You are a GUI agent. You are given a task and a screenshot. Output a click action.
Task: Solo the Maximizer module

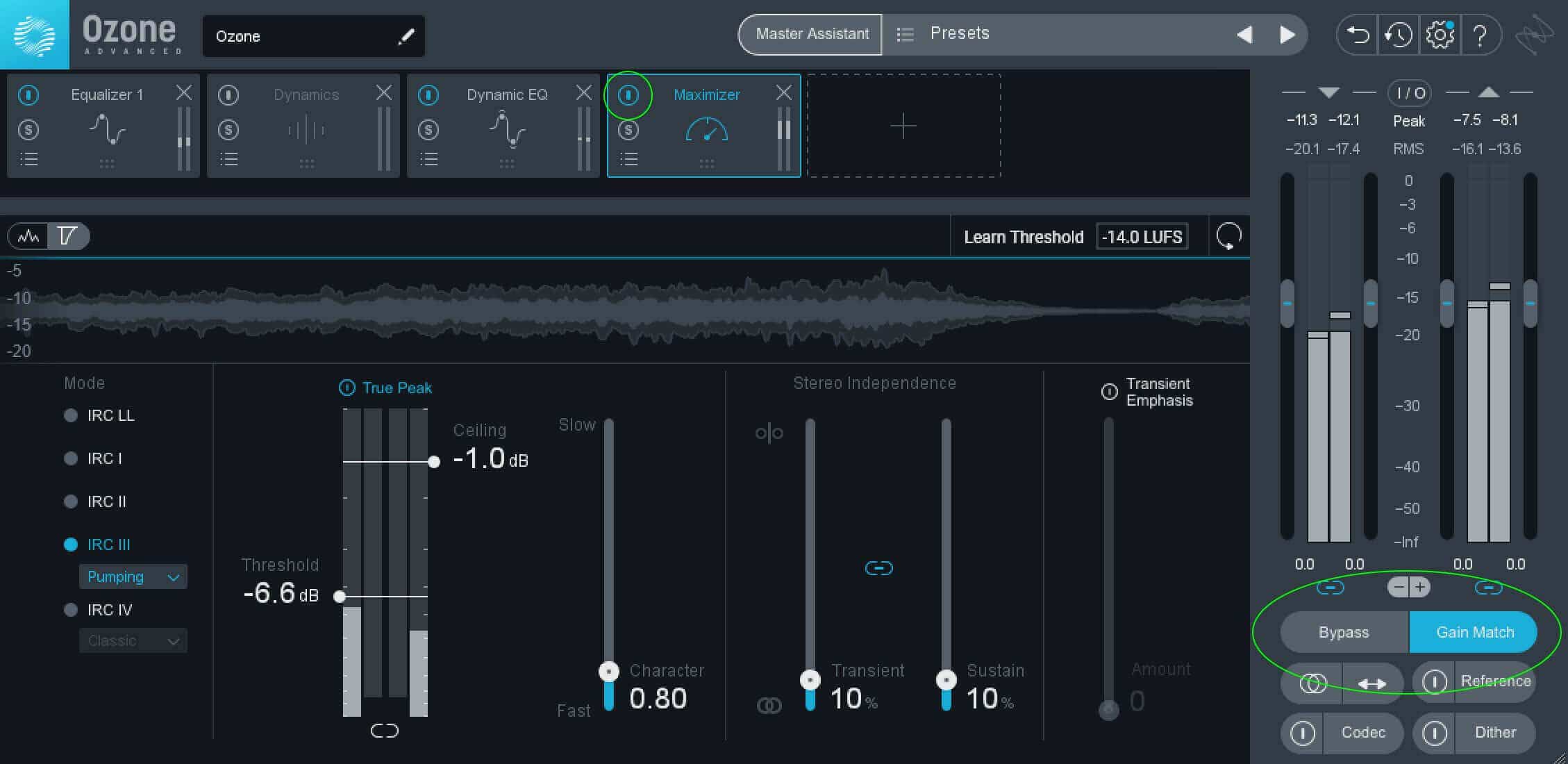pyautogui.click(x=628, y=130)
